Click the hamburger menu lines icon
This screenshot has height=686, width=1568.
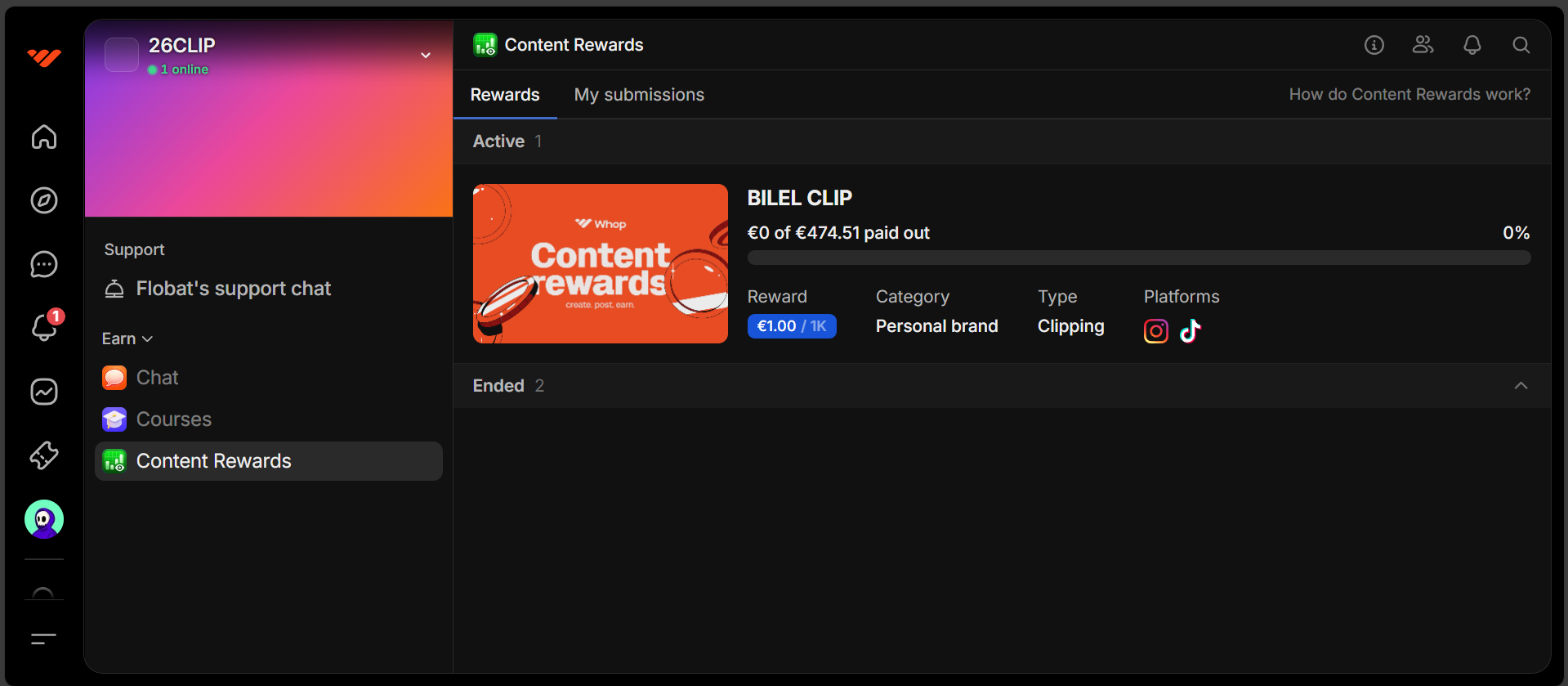pyautogui.click(x=44, y=639)
